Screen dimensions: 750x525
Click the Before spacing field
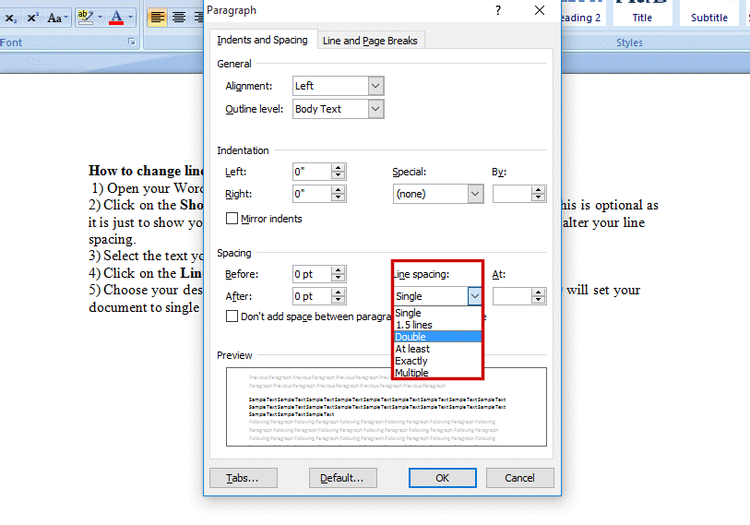(312, 274)
